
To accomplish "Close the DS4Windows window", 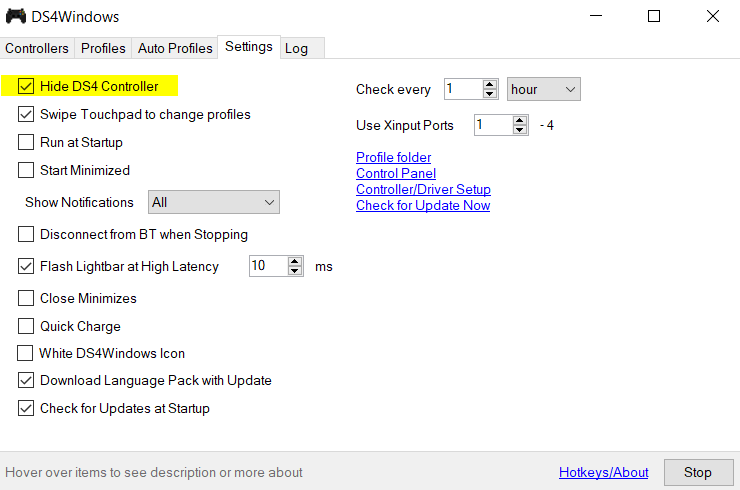I will click(713, 16).
